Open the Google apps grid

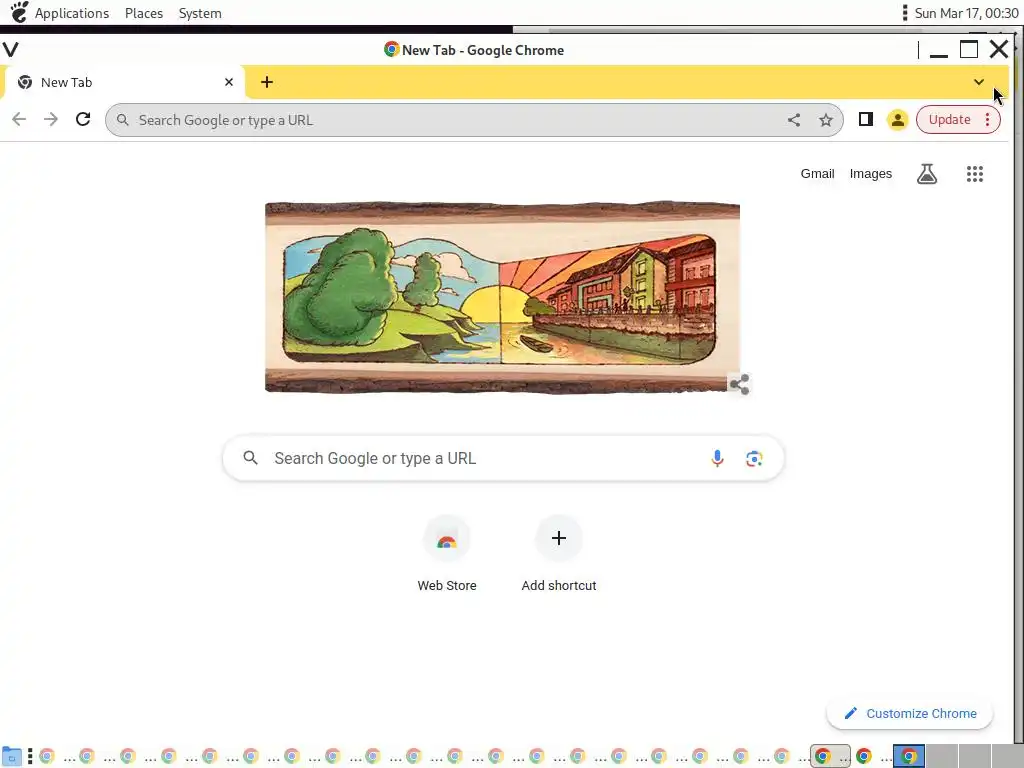tap(974, 174)
